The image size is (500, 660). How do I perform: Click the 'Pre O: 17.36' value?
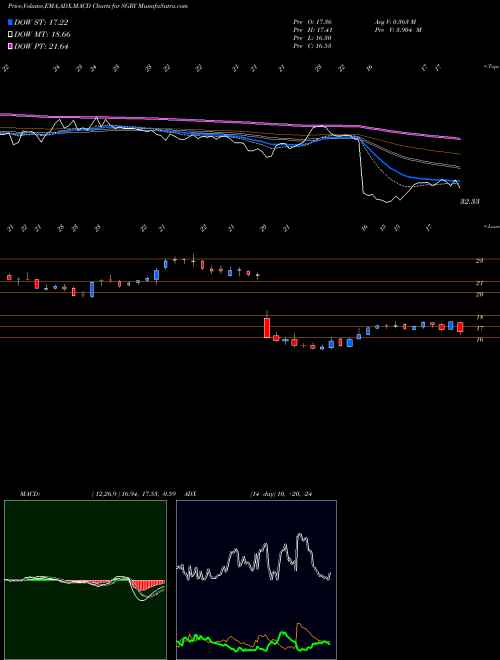[313, 21]
